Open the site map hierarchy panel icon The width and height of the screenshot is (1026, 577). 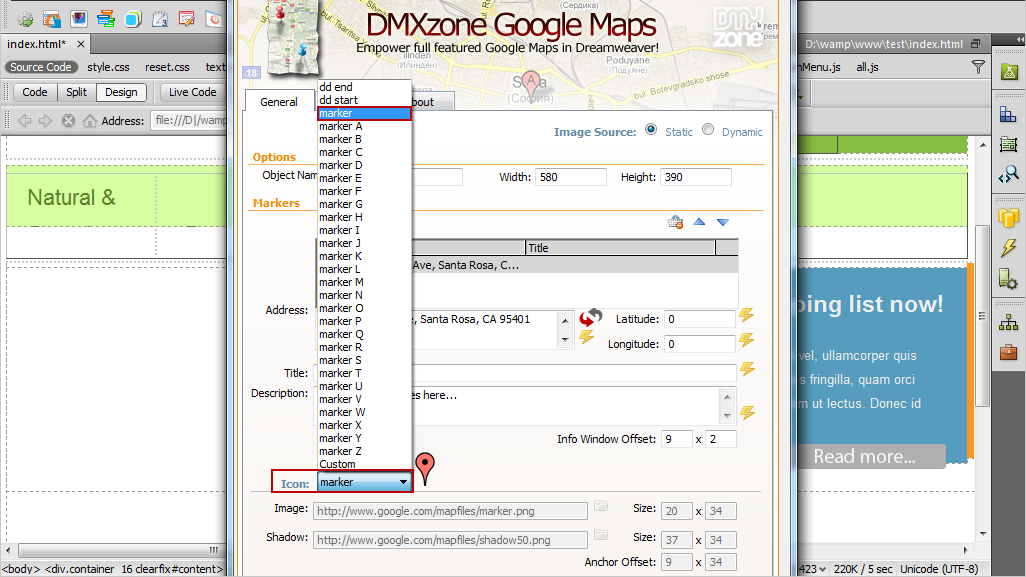pos(1008,323)
